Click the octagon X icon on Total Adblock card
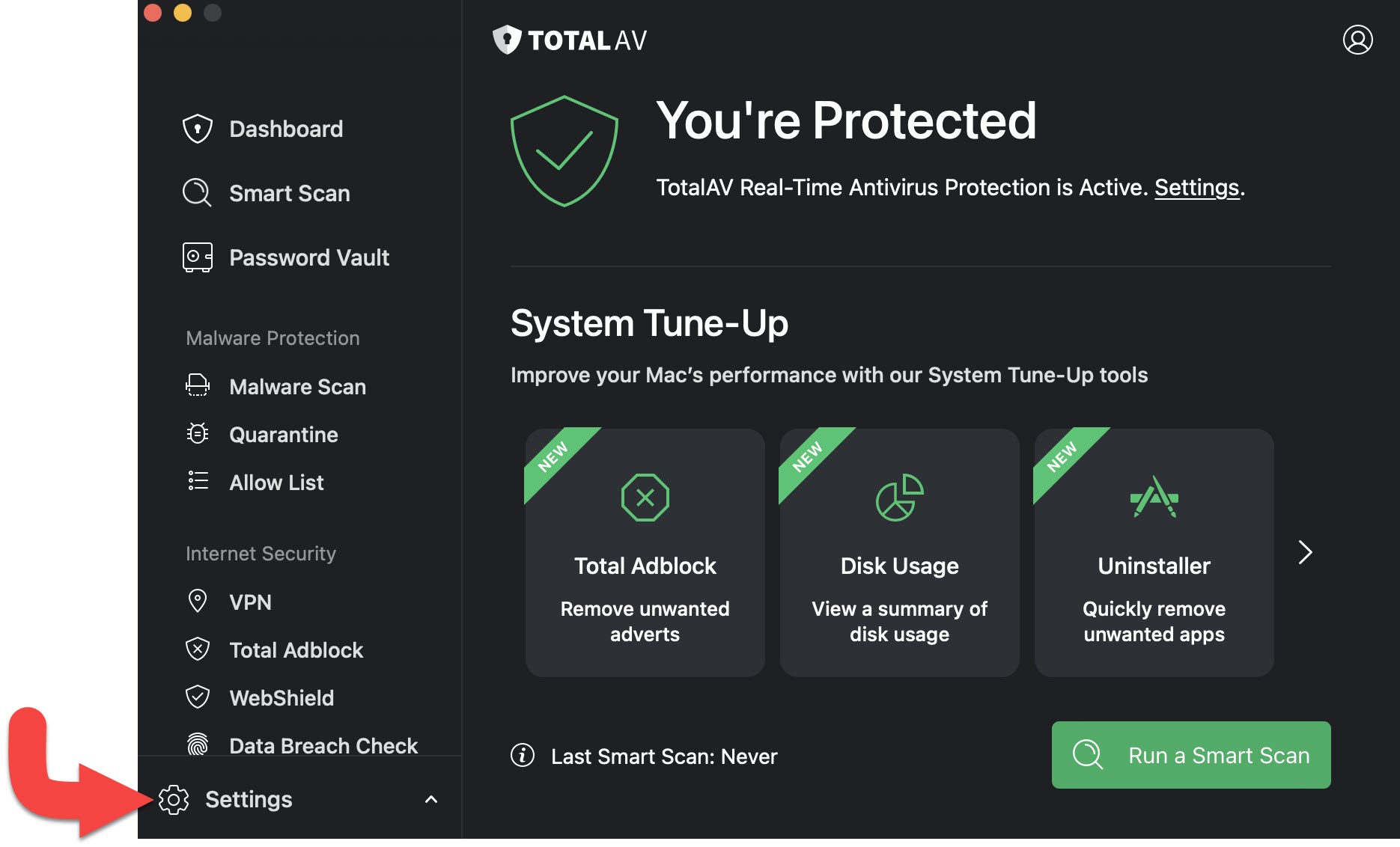Viewport: 1400px width, 847px height. pos(645,498)
